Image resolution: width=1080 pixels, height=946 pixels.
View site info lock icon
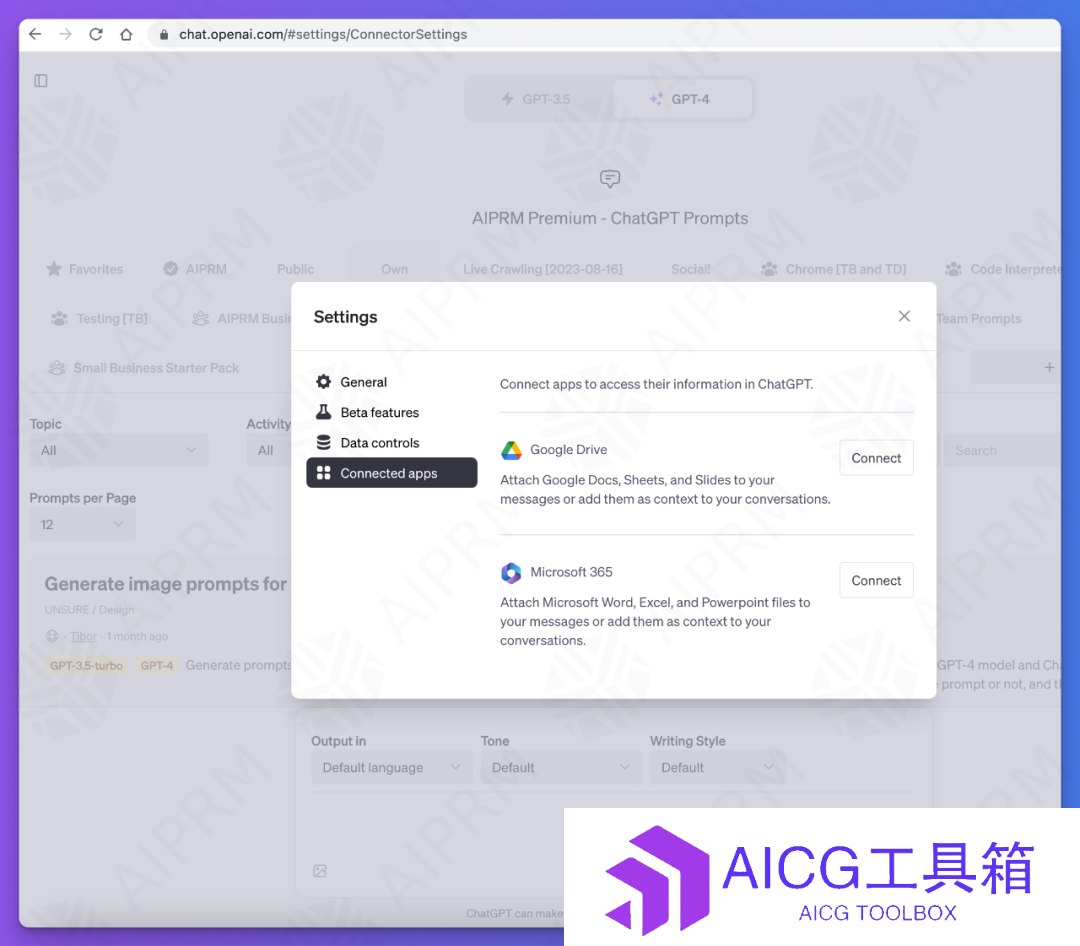coord(164,34)
